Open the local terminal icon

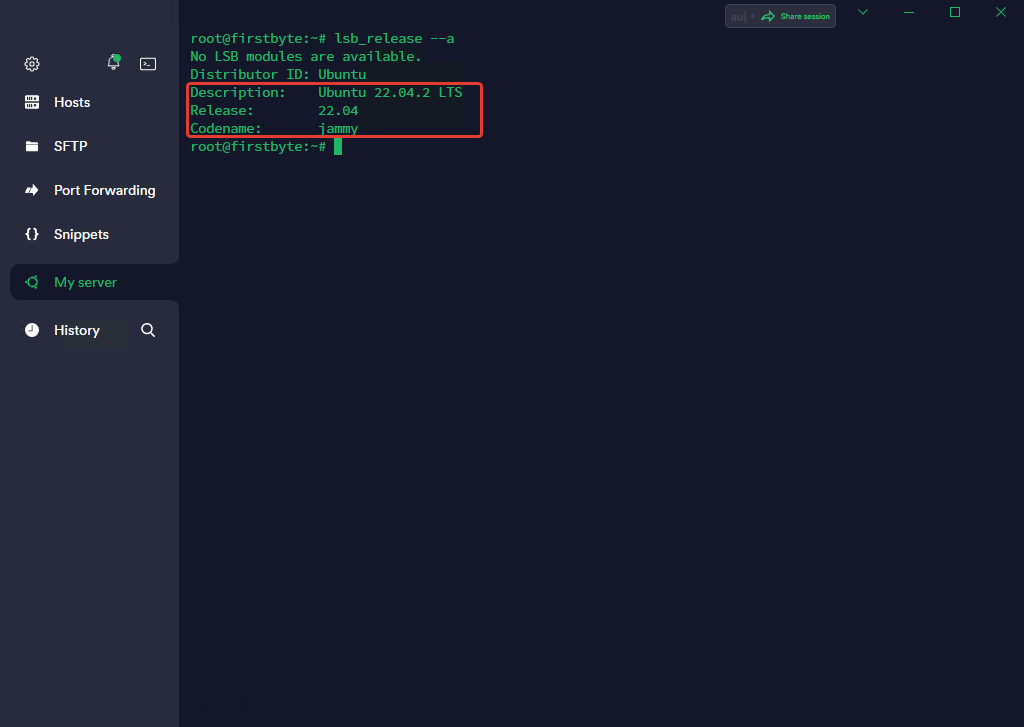[x=148, y=64]
